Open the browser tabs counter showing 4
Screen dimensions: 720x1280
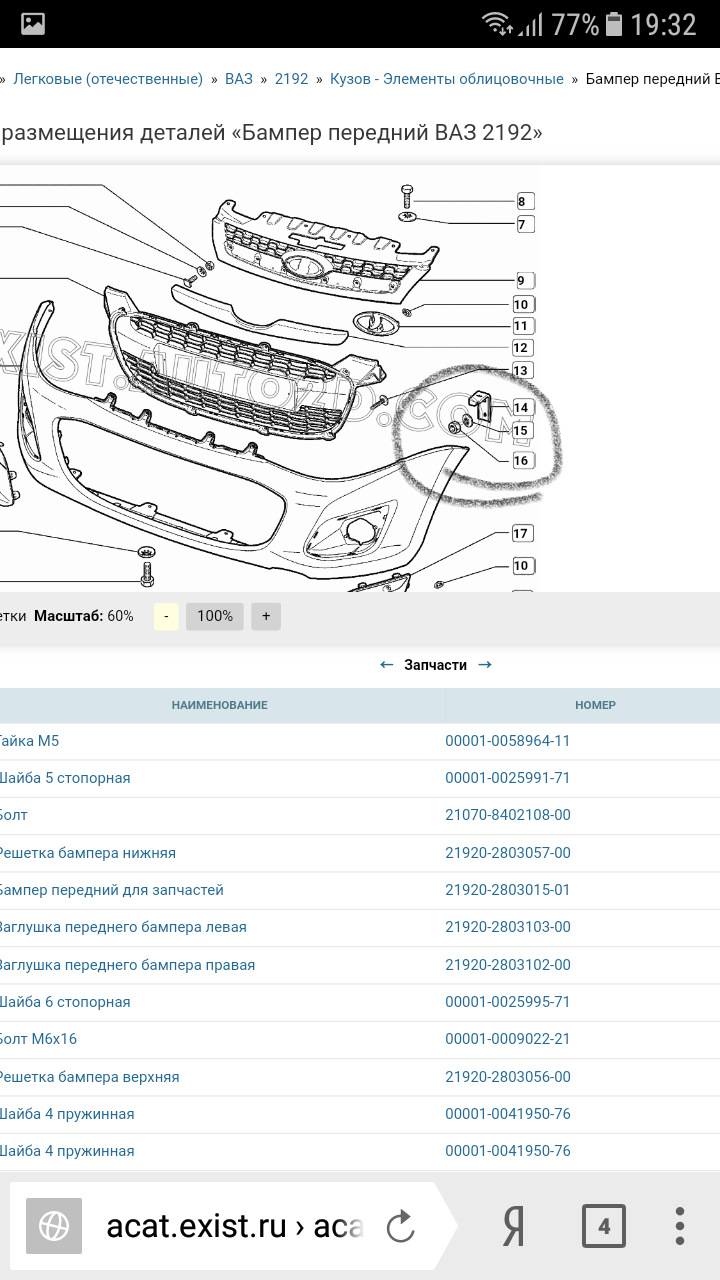click(604, 1226)
